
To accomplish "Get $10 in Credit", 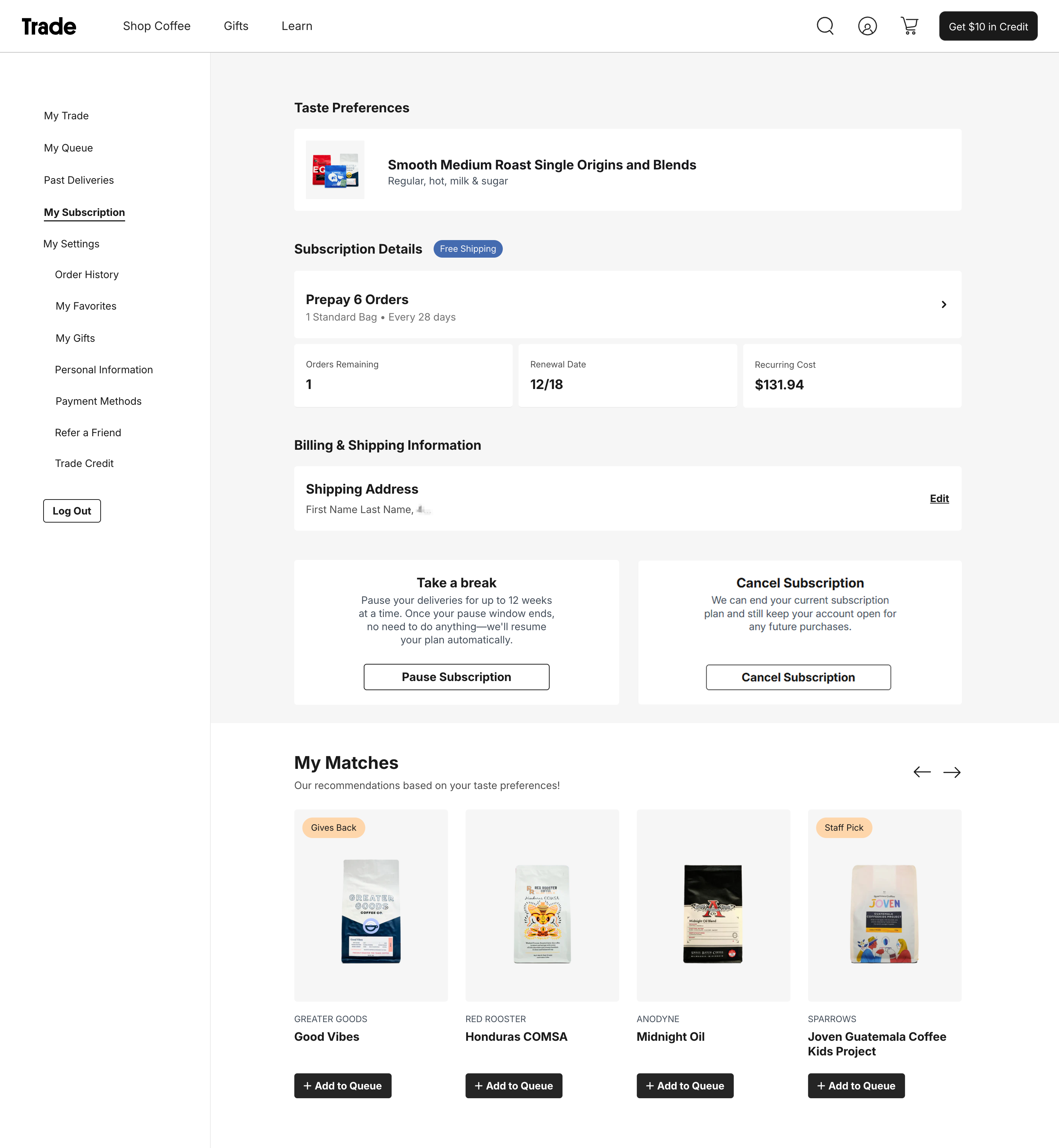I will pos(987,26).
